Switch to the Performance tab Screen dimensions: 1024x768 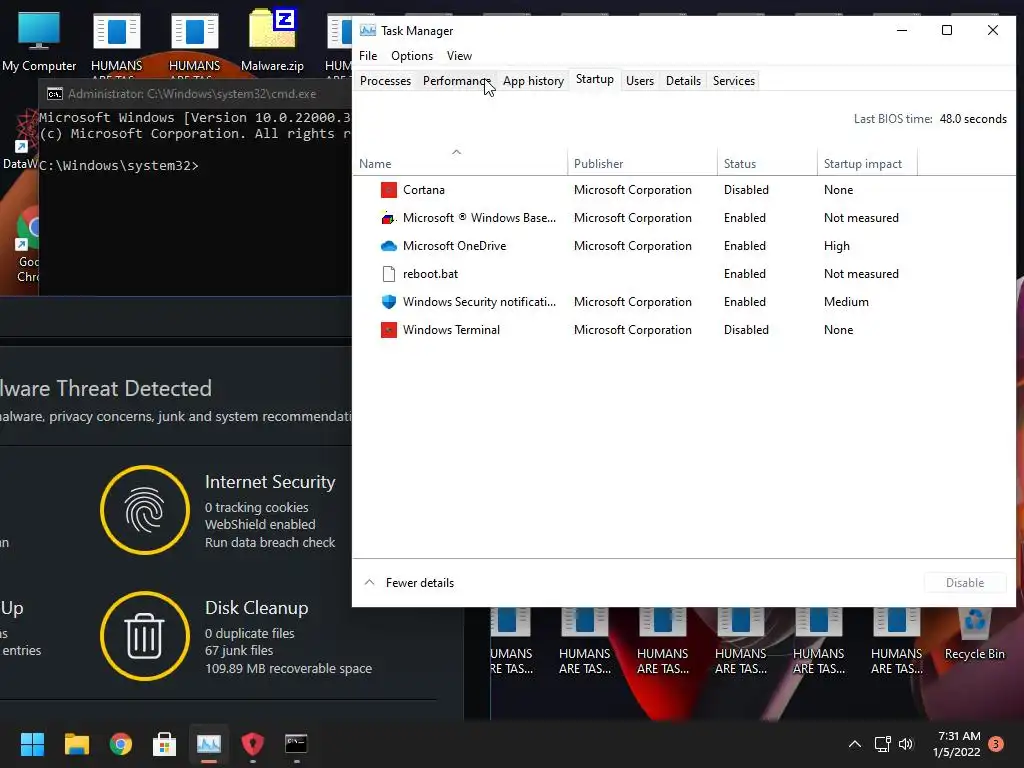(456, 81)
